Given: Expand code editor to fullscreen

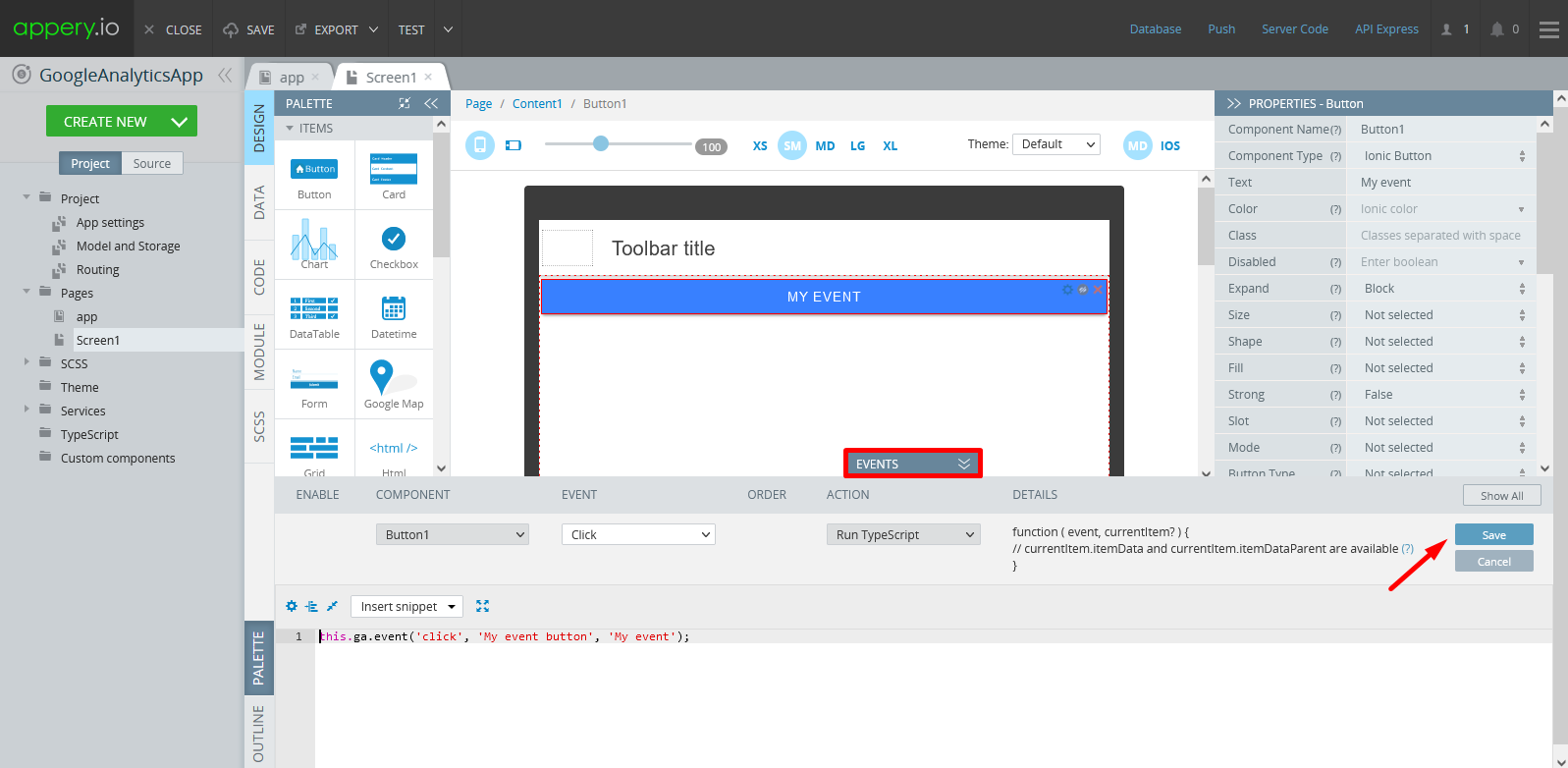Looking at the screenshot, I should point(482,606).
